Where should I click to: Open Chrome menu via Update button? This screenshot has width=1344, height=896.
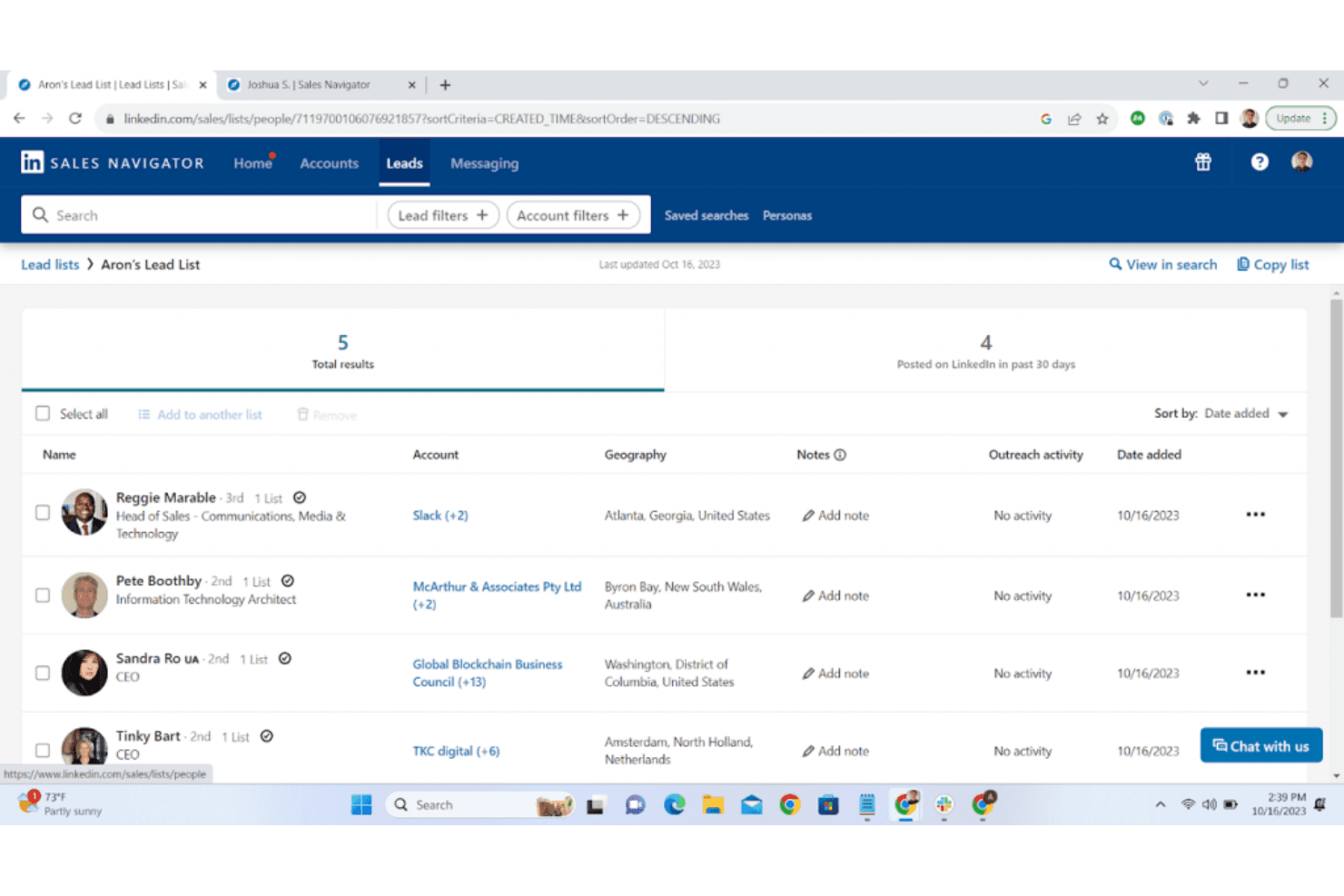1300,118
